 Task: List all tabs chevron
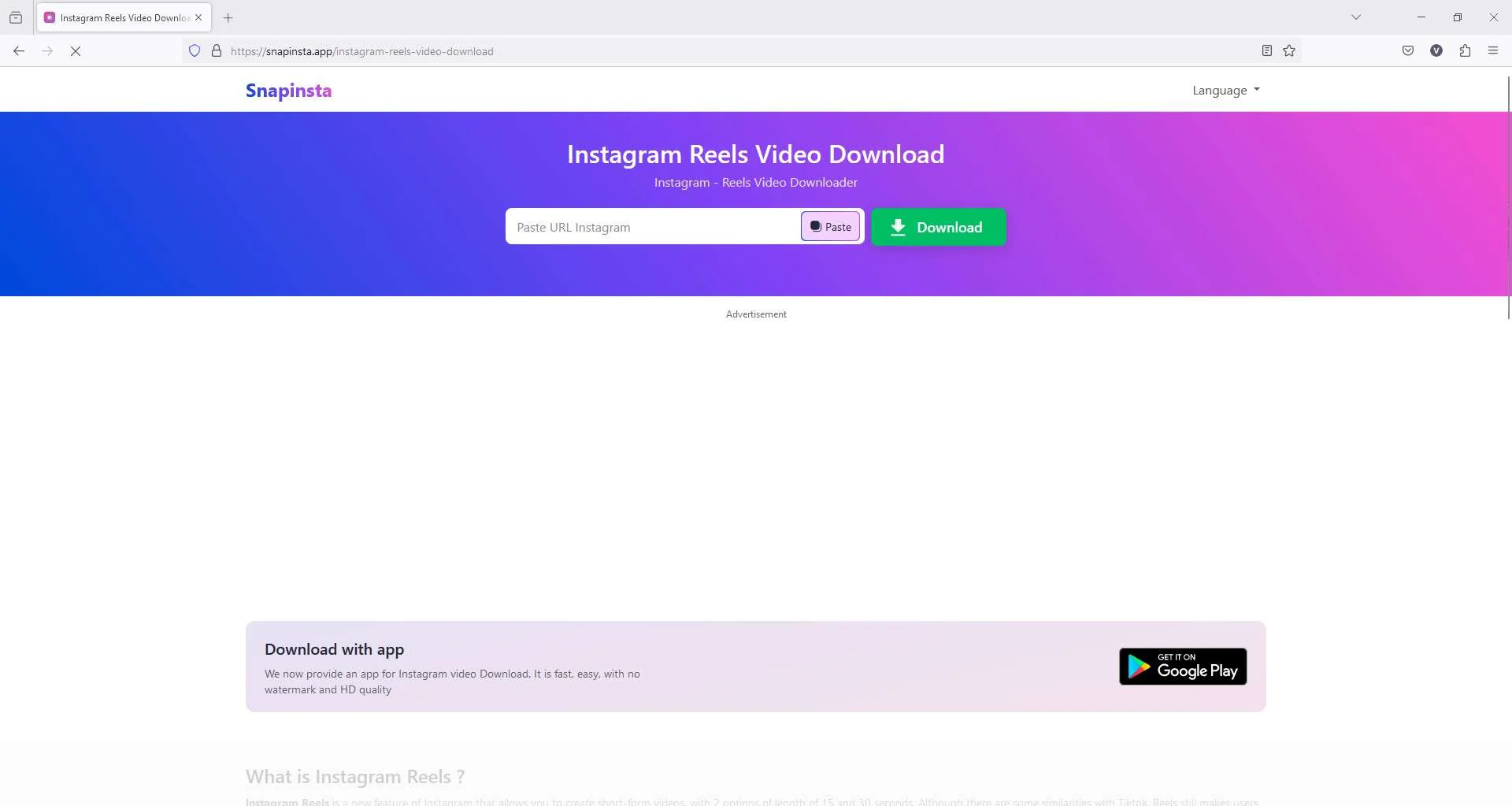point(1356,17)
